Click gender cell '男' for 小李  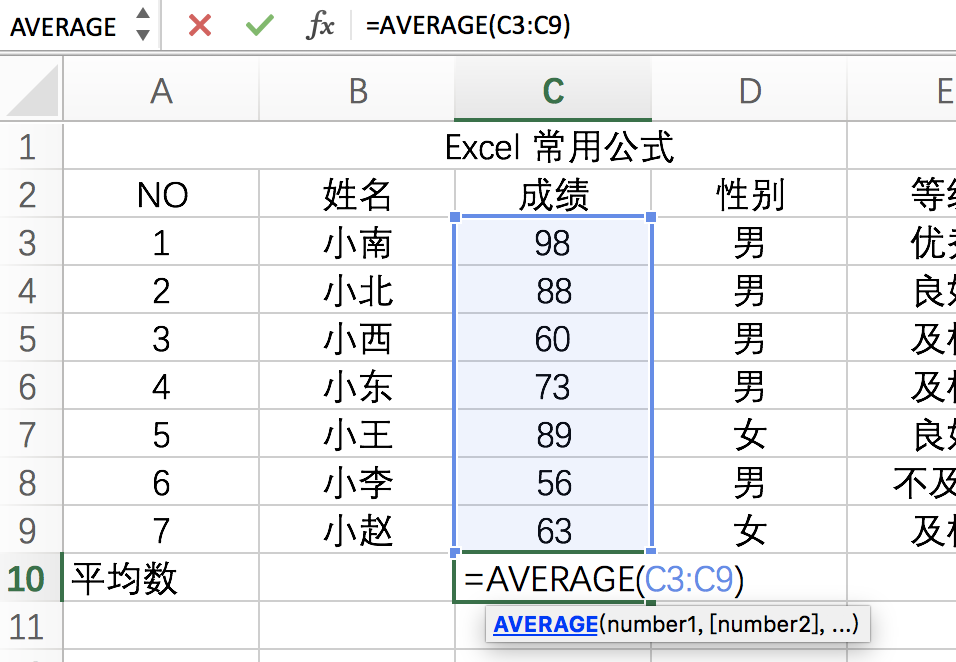(749, 482)
